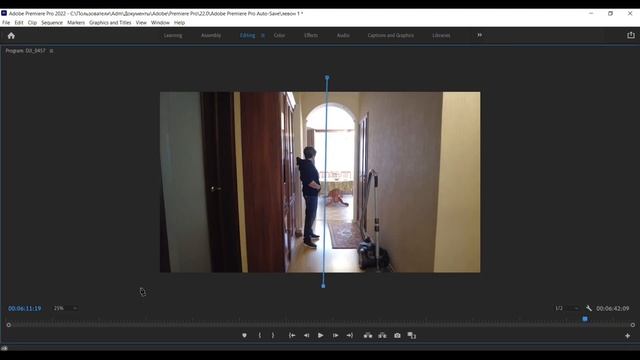Export a frame with camera icon

(x=397, y=336)
